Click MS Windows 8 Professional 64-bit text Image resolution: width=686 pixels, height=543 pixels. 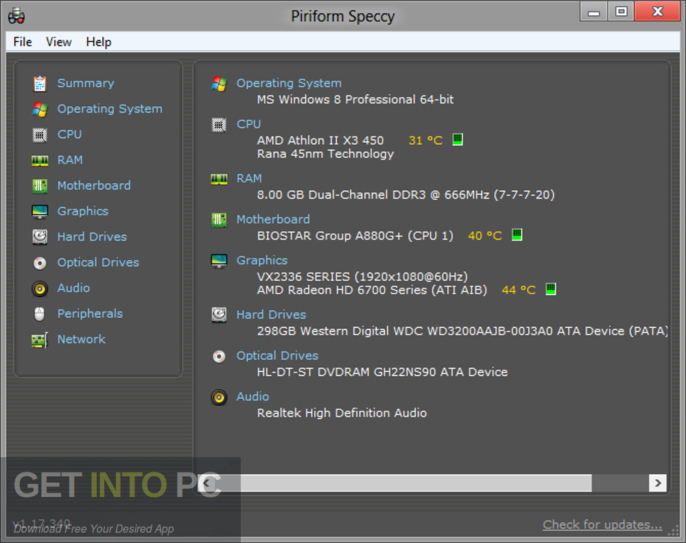355,99
